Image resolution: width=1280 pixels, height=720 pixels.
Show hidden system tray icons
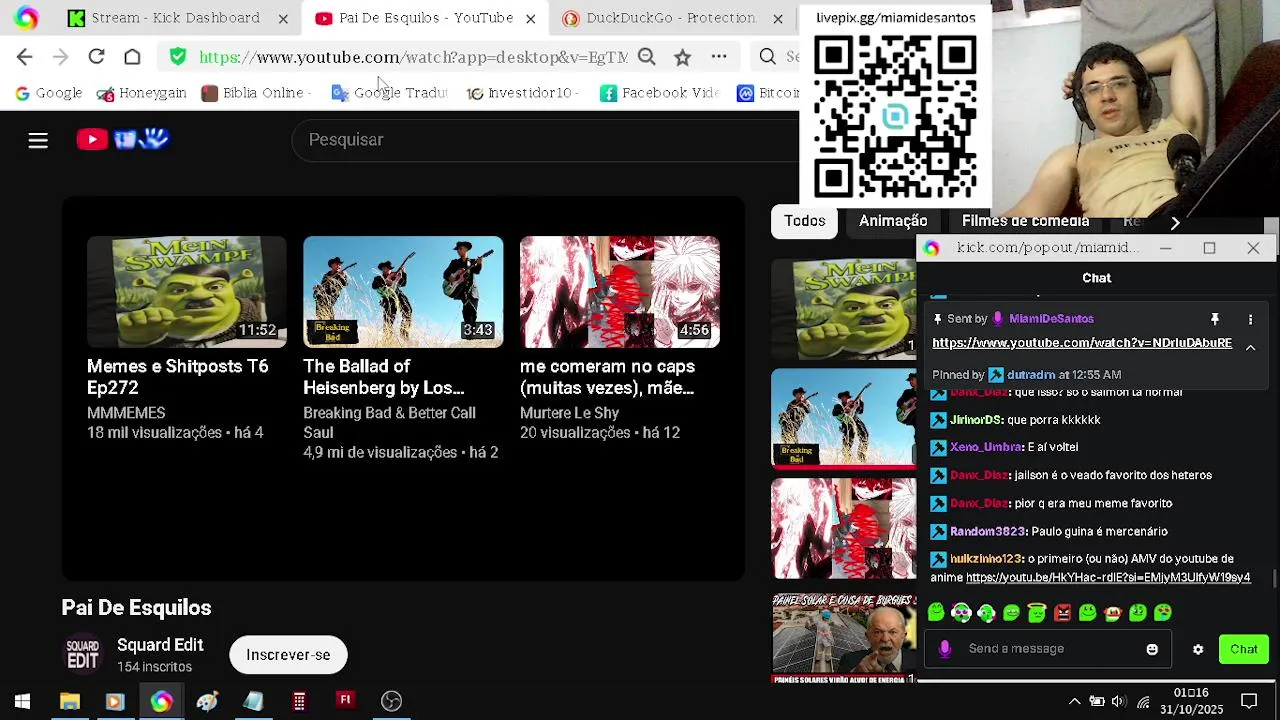pos(1074,701)
